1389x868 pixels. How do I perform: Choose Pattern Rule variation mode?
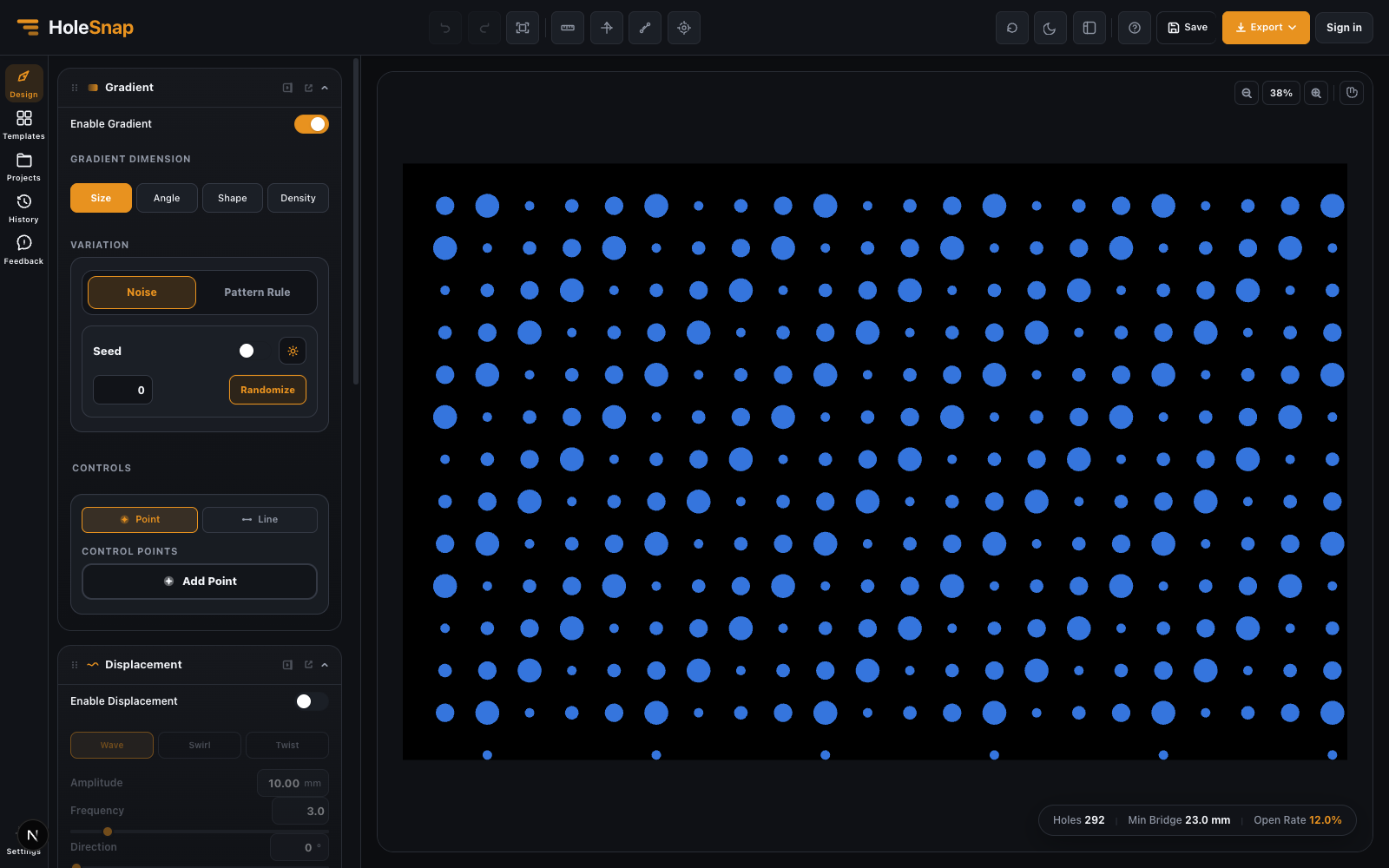pos(257,293)
